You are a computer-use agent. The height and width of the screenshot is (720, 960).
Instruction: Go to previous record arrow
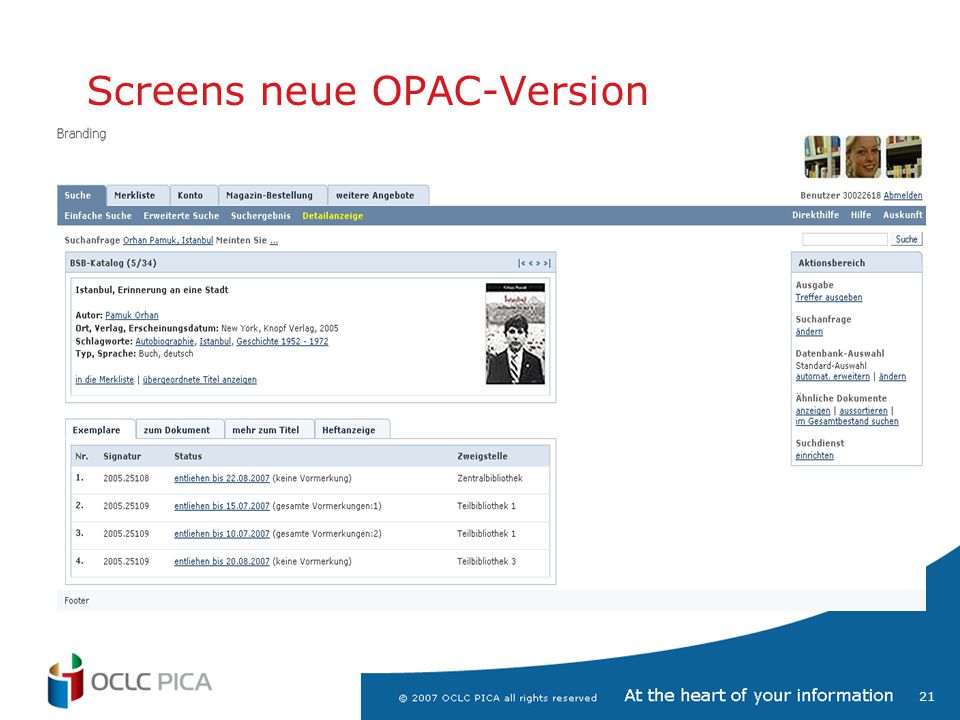tap(531, 263)
